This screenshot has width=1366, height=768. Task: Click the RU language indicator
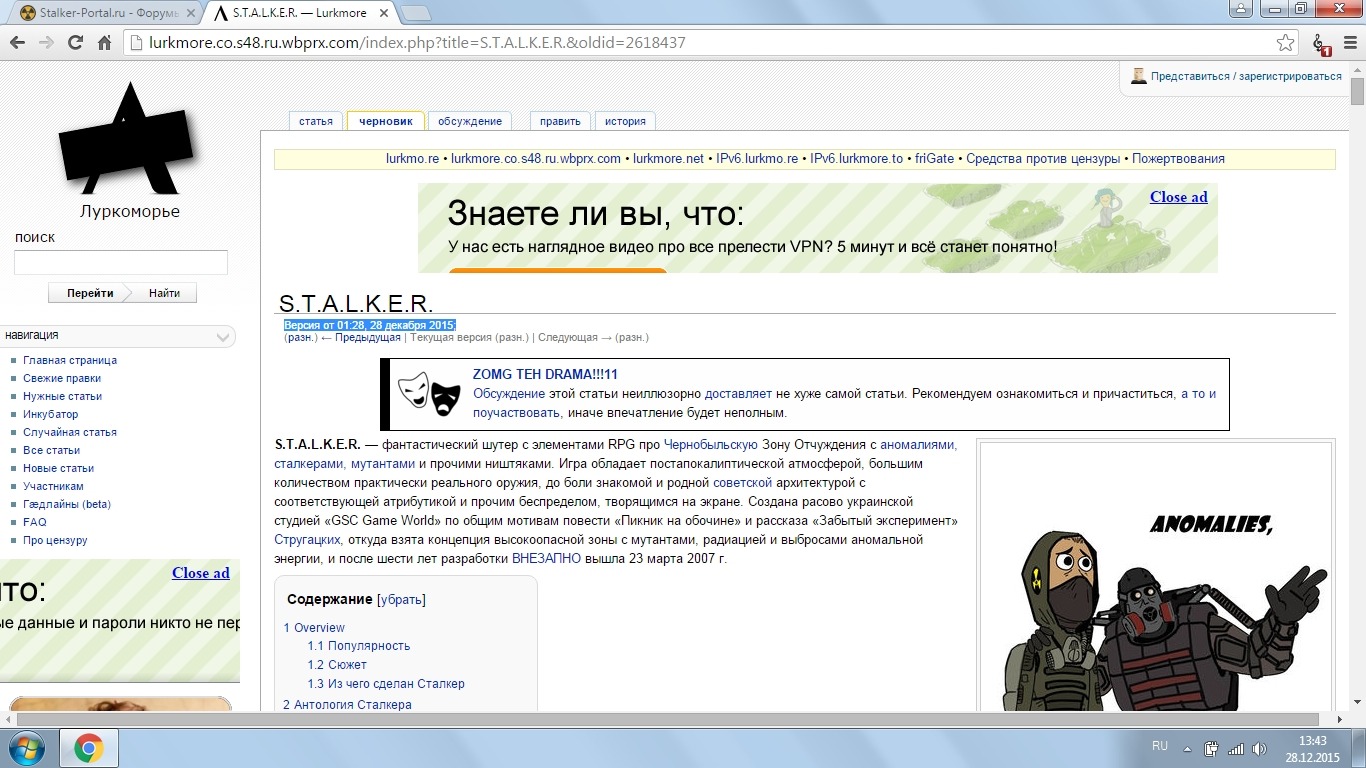point(1160,746)
